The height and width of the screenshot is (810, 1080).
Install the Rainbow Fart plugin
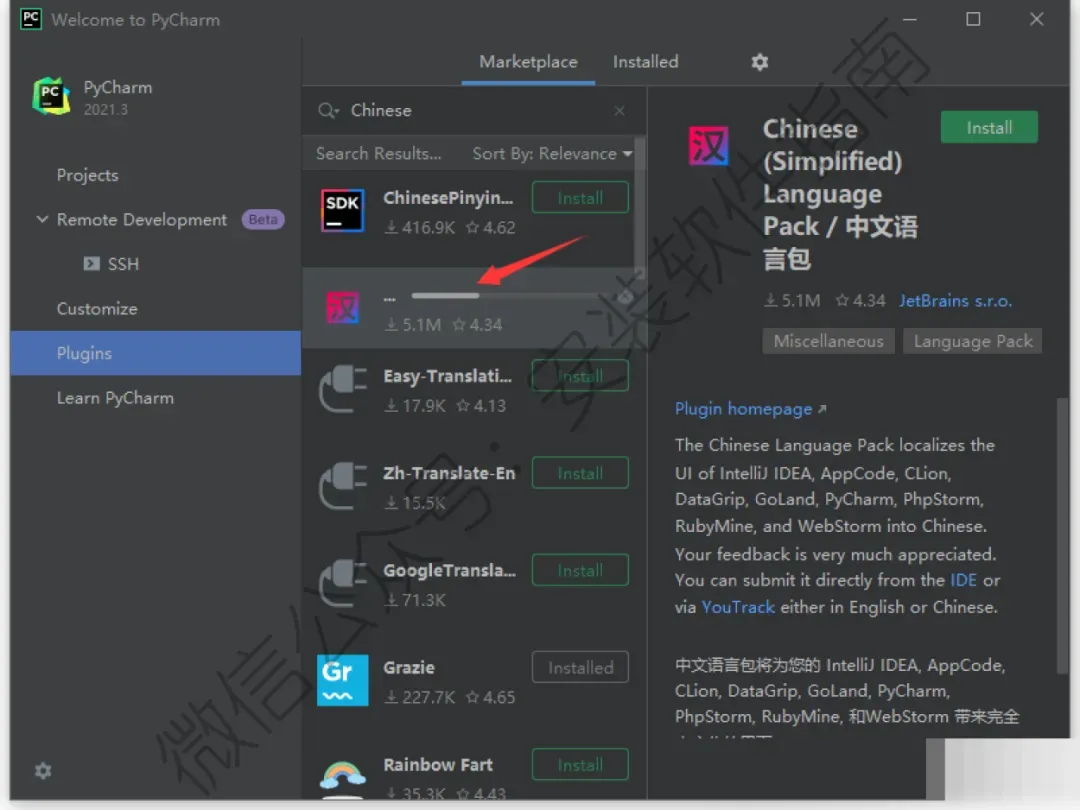coord(580,765)
